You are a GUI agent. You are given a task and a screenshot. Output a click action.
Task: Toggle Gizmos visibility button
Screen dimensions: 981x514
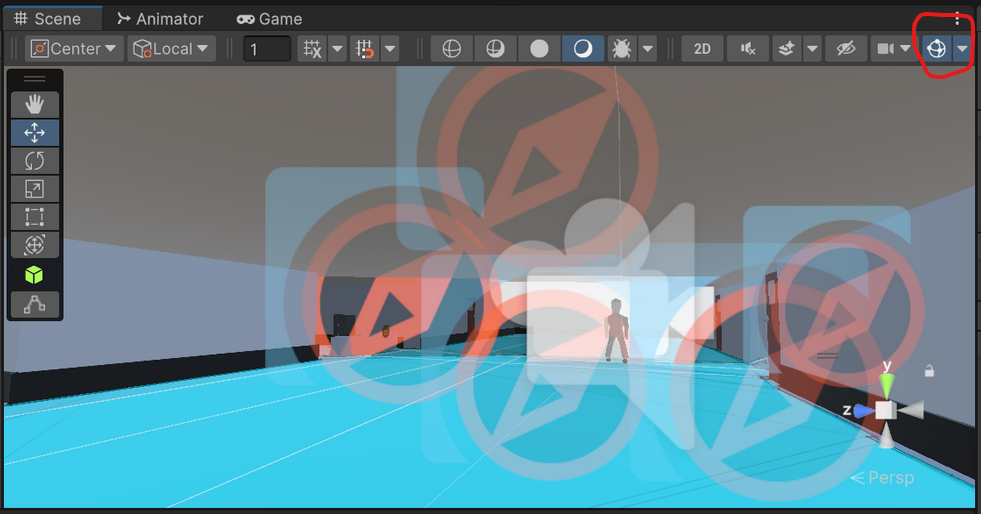coord(937,49)
